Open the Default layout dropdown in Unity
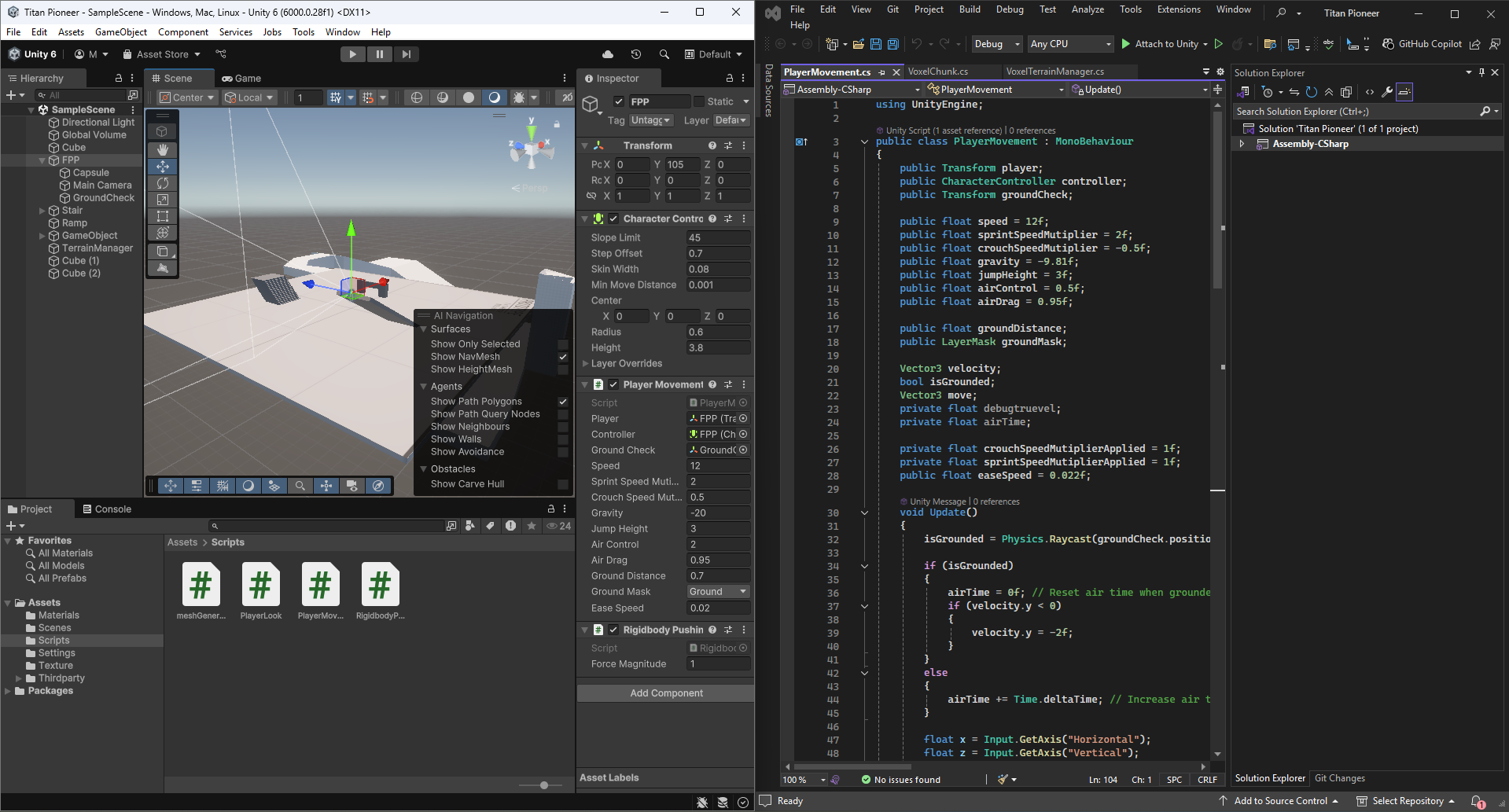The height and width of the screenshot is (812, 1509). pyautogui.click(x=713, y=54)
